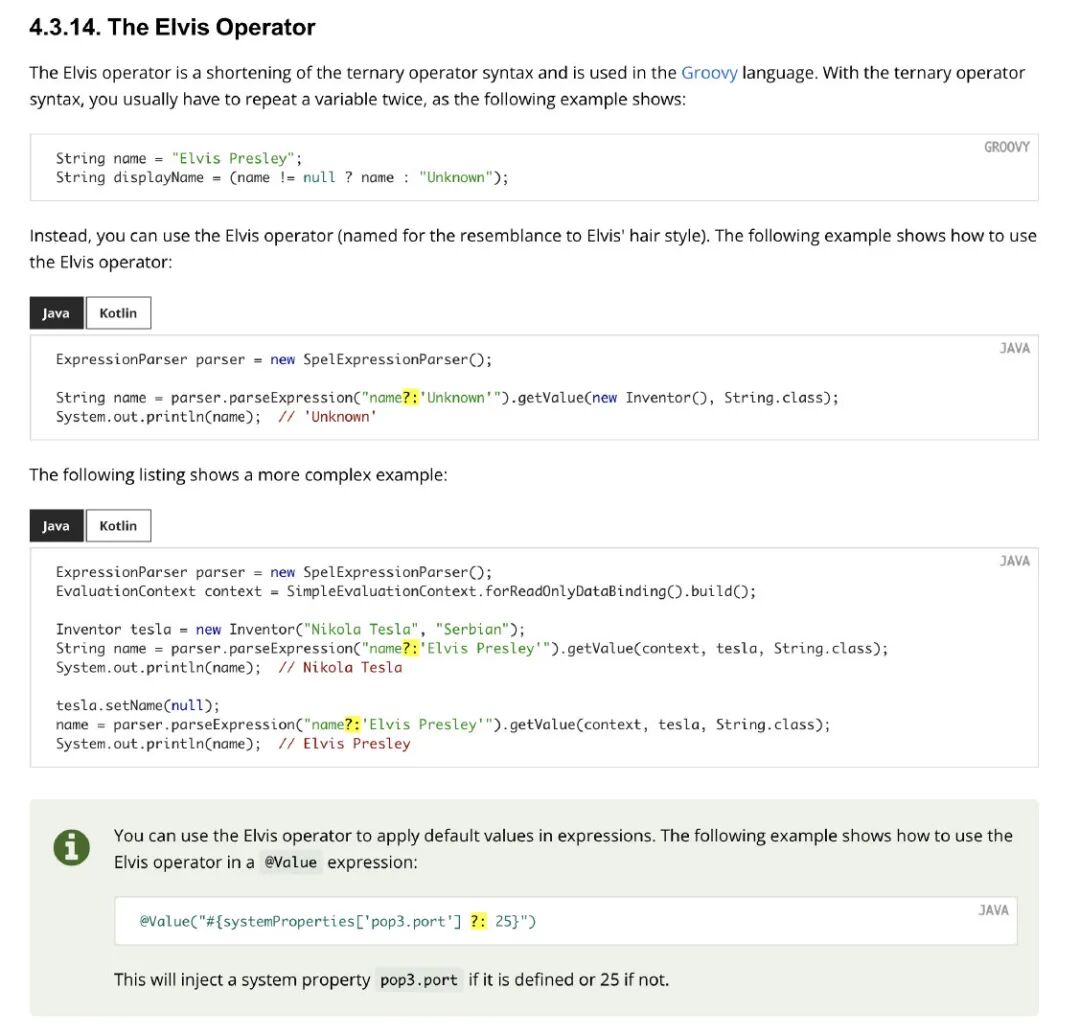This screenshot has height=1035, width=1080.
Task: Click the JAVA label on the EvaluationContext code block
Action: click(x=1014, y=561)
